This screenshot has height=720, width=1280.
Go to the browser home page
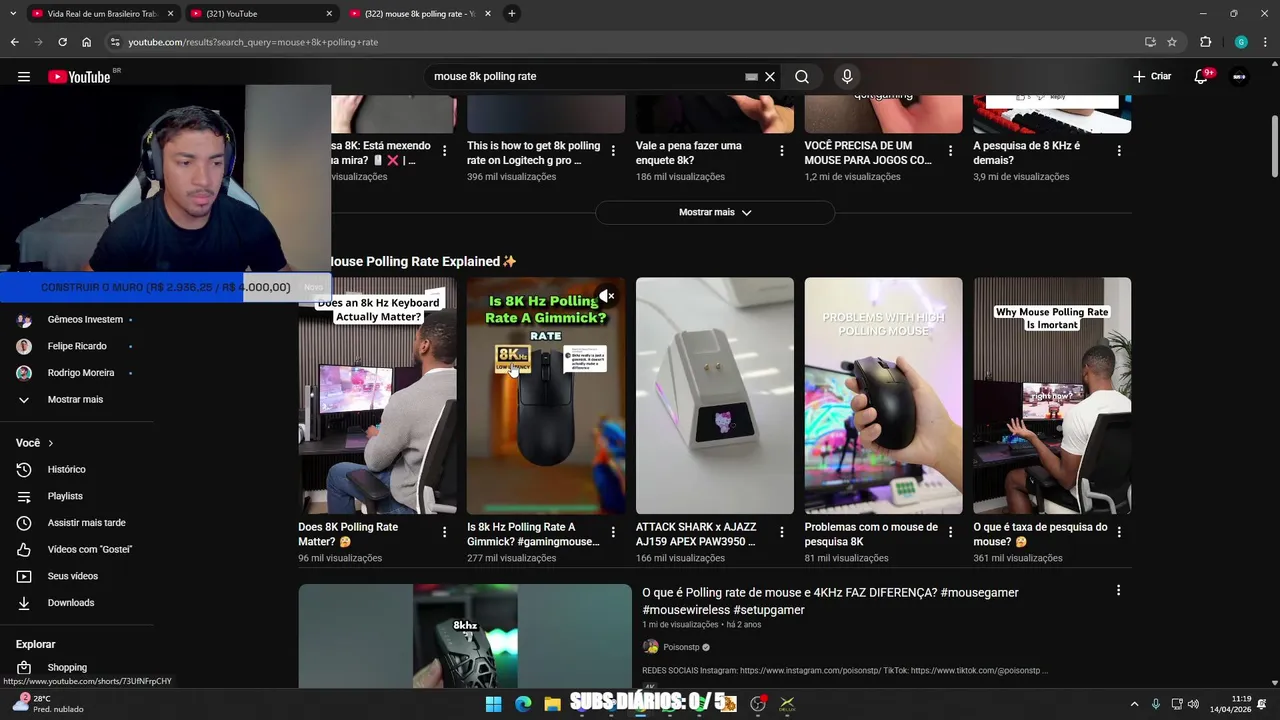tap(86, 42)
